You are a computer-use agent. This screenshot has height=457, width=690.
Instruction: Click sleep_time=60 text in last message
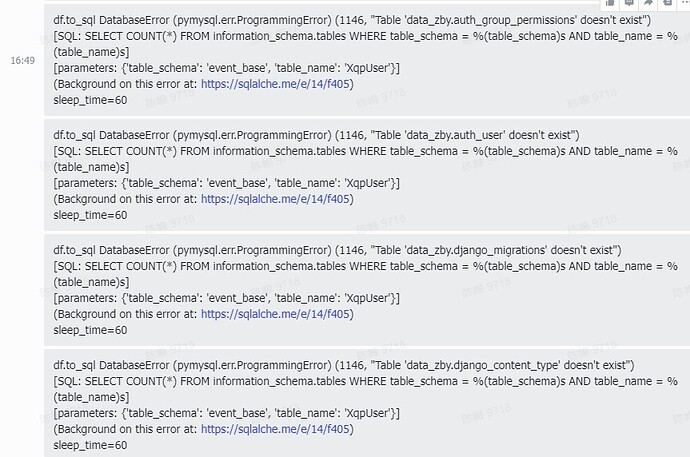90,445
